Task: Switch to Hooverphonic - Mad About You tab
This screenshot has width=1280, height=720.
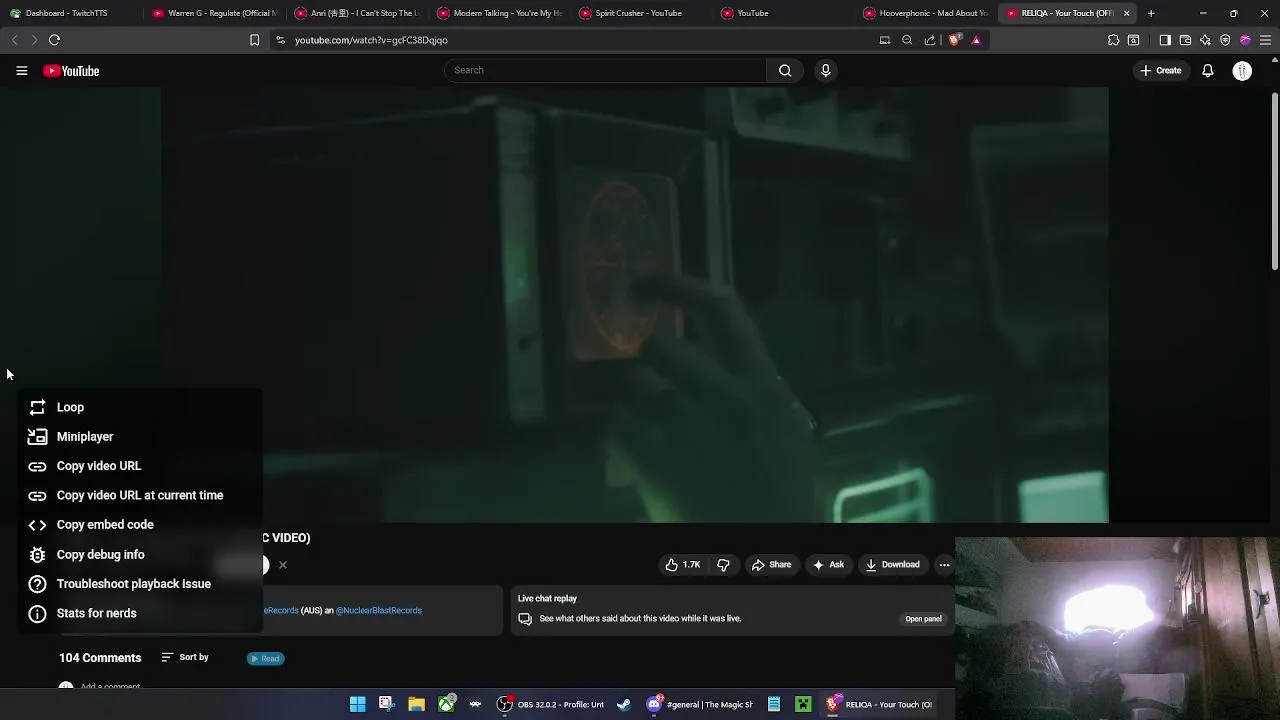Action: [926, 13]
